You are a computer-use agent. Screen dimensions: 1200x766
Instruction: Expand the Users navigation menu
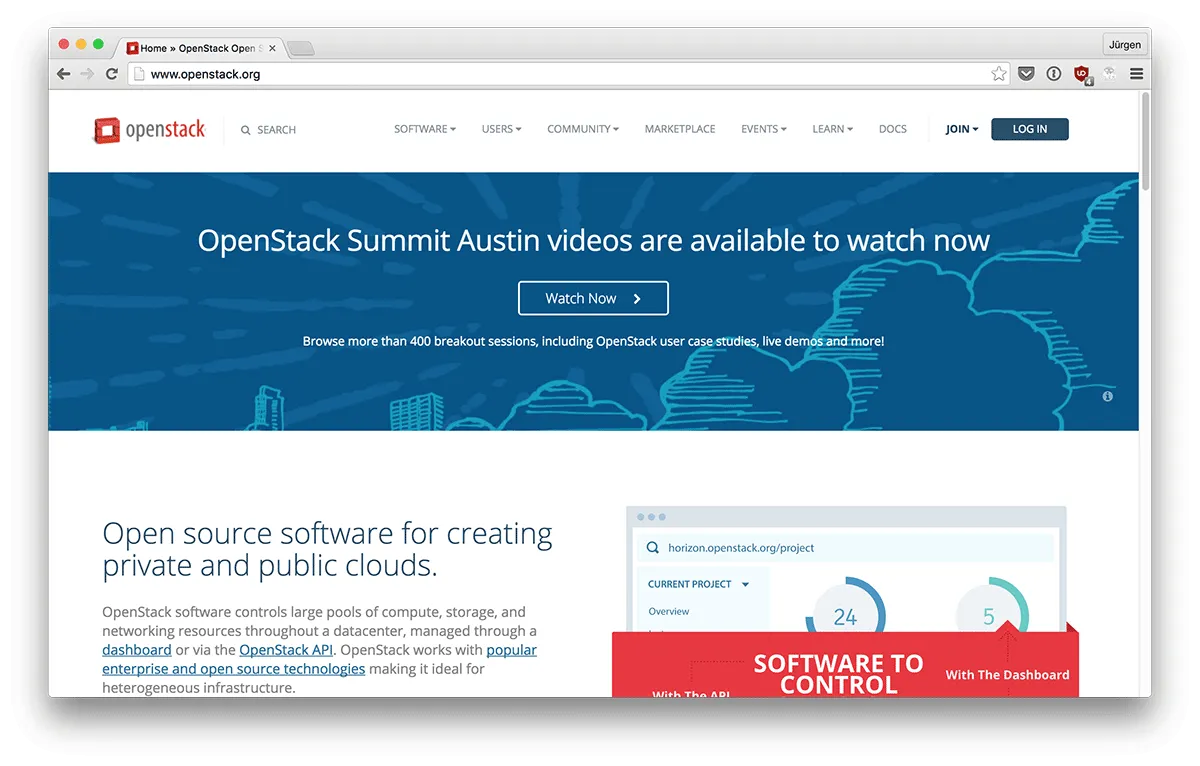point(501,129)
